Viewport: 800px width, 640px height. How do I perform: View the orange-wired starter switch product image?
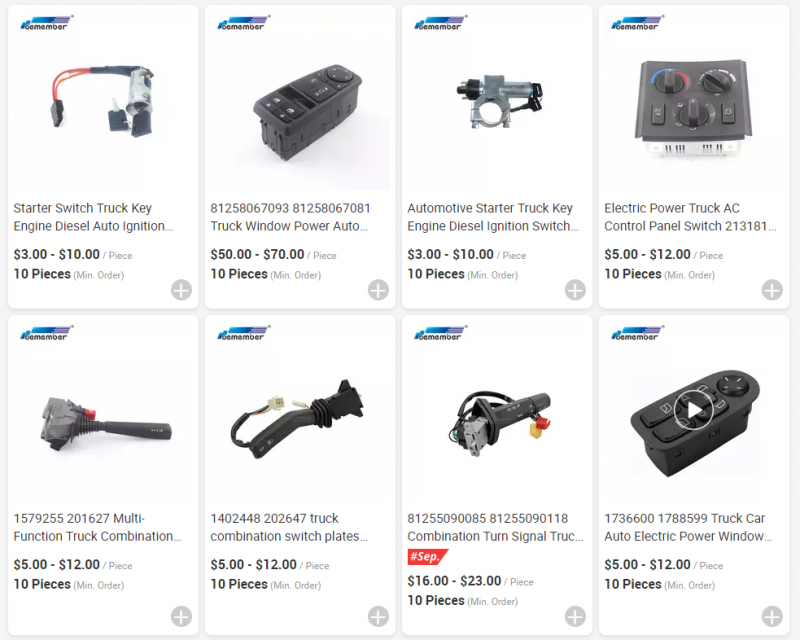point(103,101)
